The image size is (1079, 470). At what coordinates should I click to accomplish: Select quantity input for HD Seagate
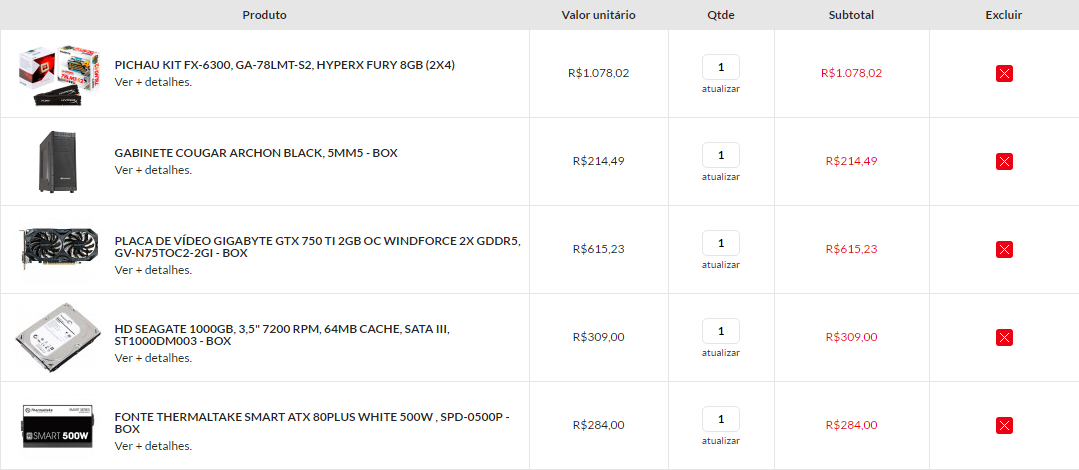coord(720,332)
